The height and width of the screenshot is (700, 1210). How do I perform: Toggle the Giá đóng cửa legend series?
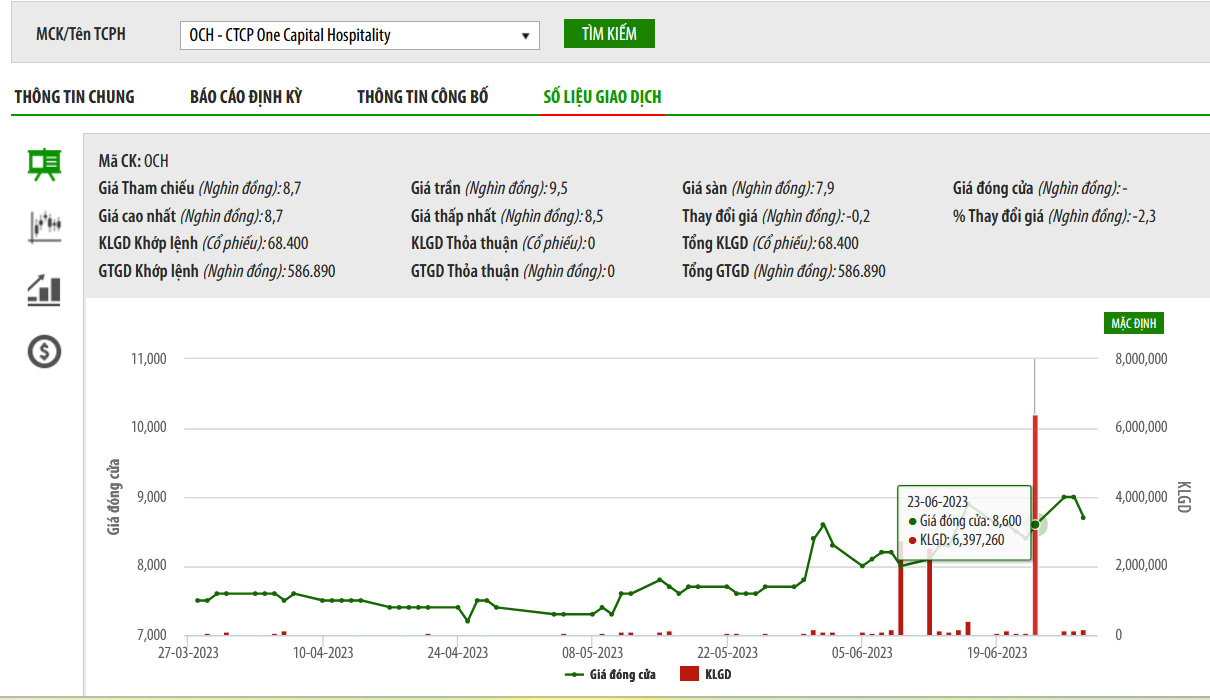point(610,675)
